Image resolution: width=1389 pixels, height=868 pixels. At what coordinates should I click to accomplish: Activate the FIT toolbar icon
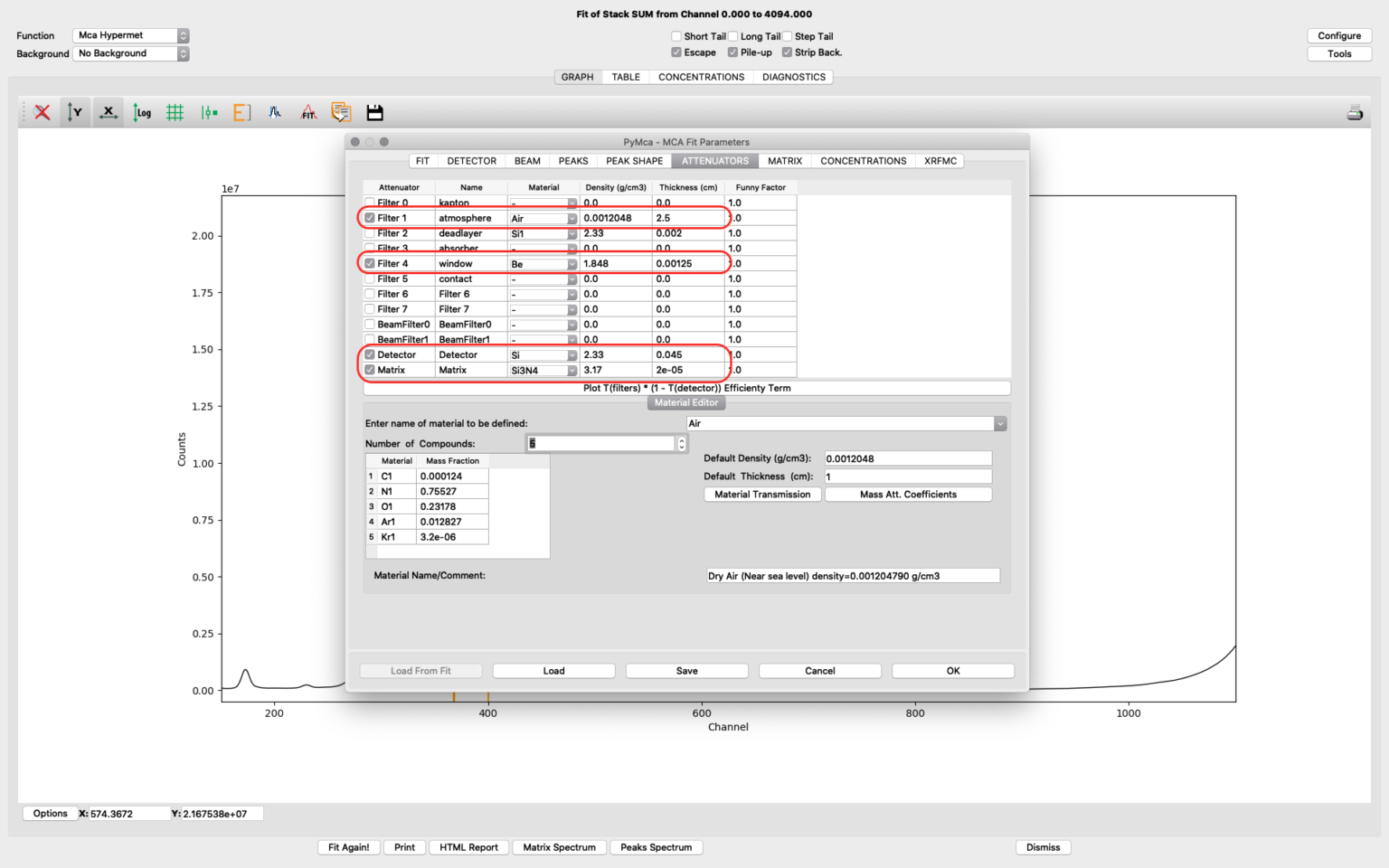[x=307, y=112]
